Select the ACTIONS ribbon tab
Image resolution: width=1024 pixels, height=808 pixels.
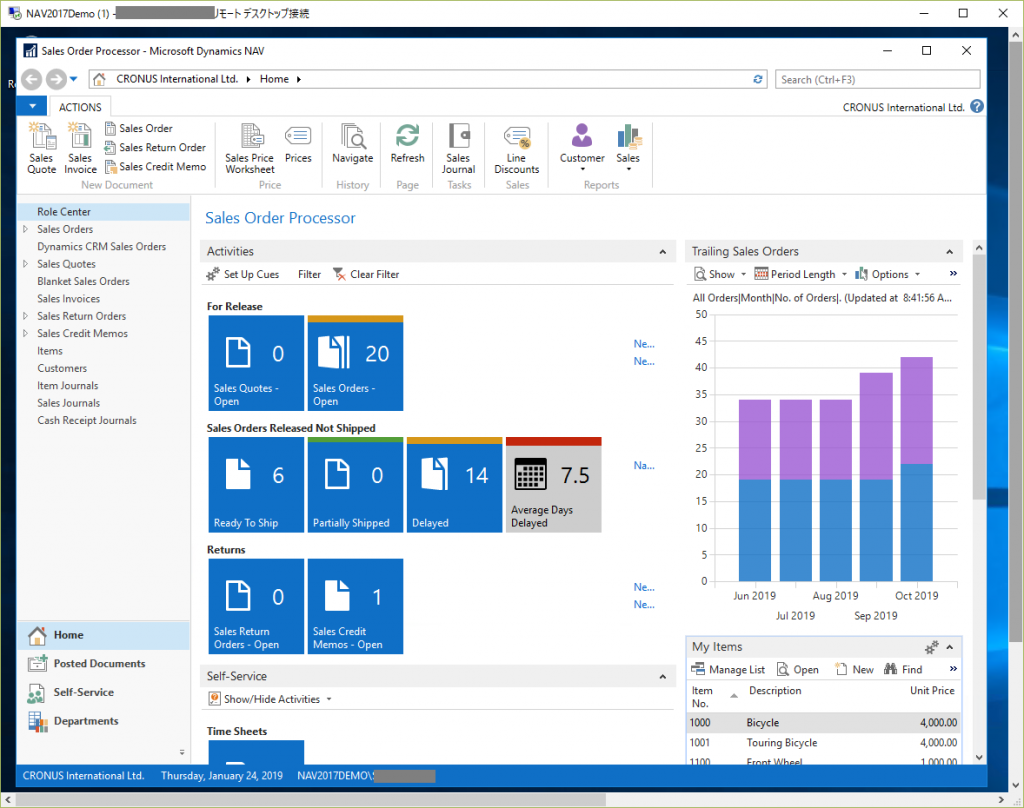click(x=80, y=107)
